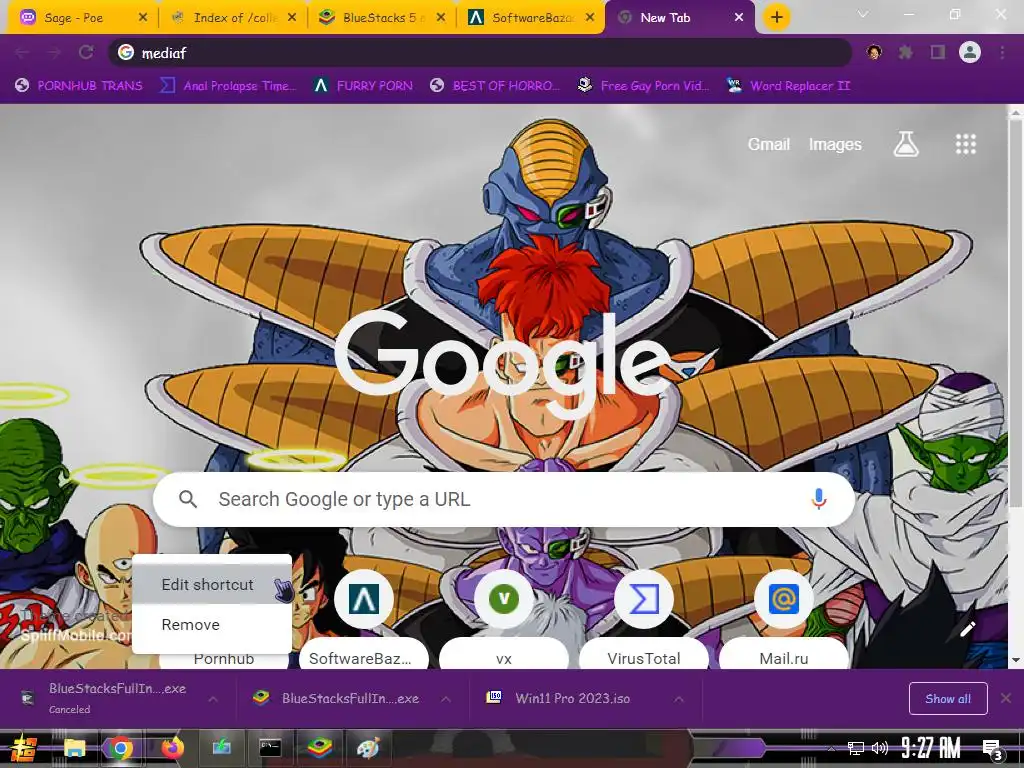Toggle the side panel icon
This screenshot has height=768, width=1024.
pyautogui.click(x=938, y=52)
